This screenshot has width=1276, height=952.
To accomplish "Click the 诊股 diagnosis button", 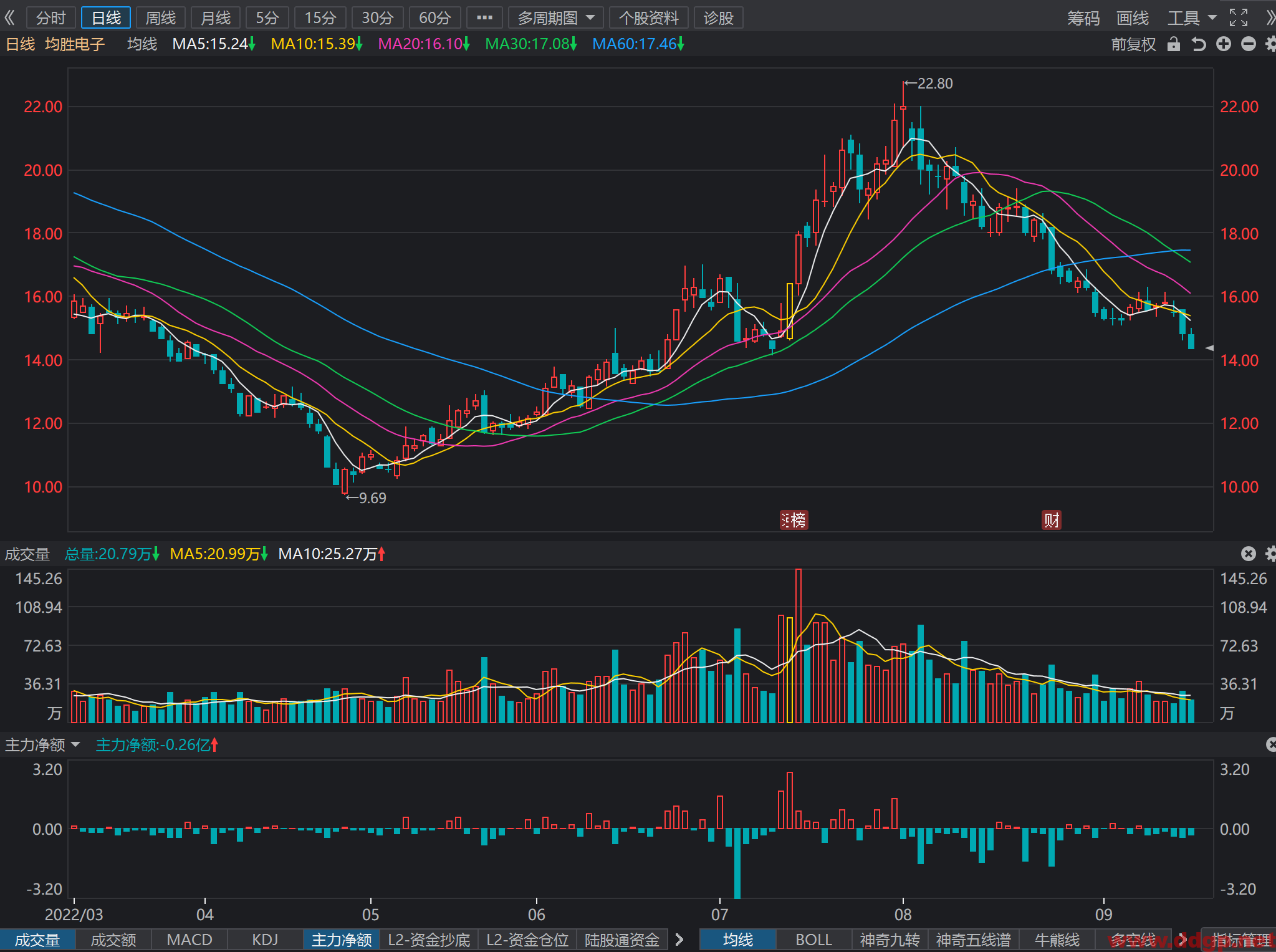I will click(718, 18).
